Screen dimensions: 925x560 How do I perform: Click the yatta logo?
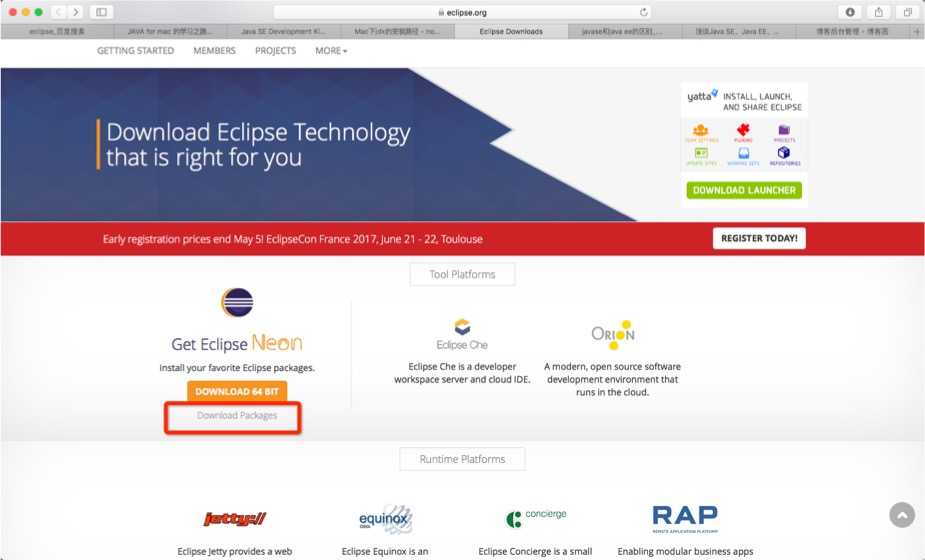[x=702, y=96]
